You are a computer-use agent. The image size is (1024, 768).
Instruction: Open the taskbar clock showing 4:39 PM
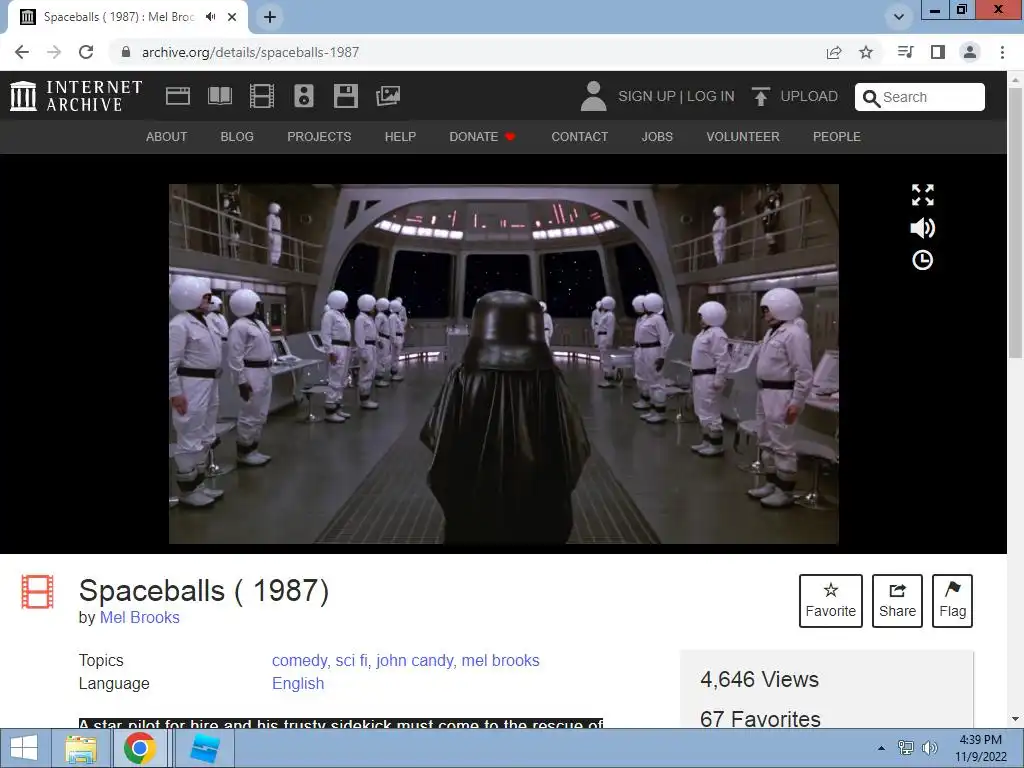coord(980,748)
